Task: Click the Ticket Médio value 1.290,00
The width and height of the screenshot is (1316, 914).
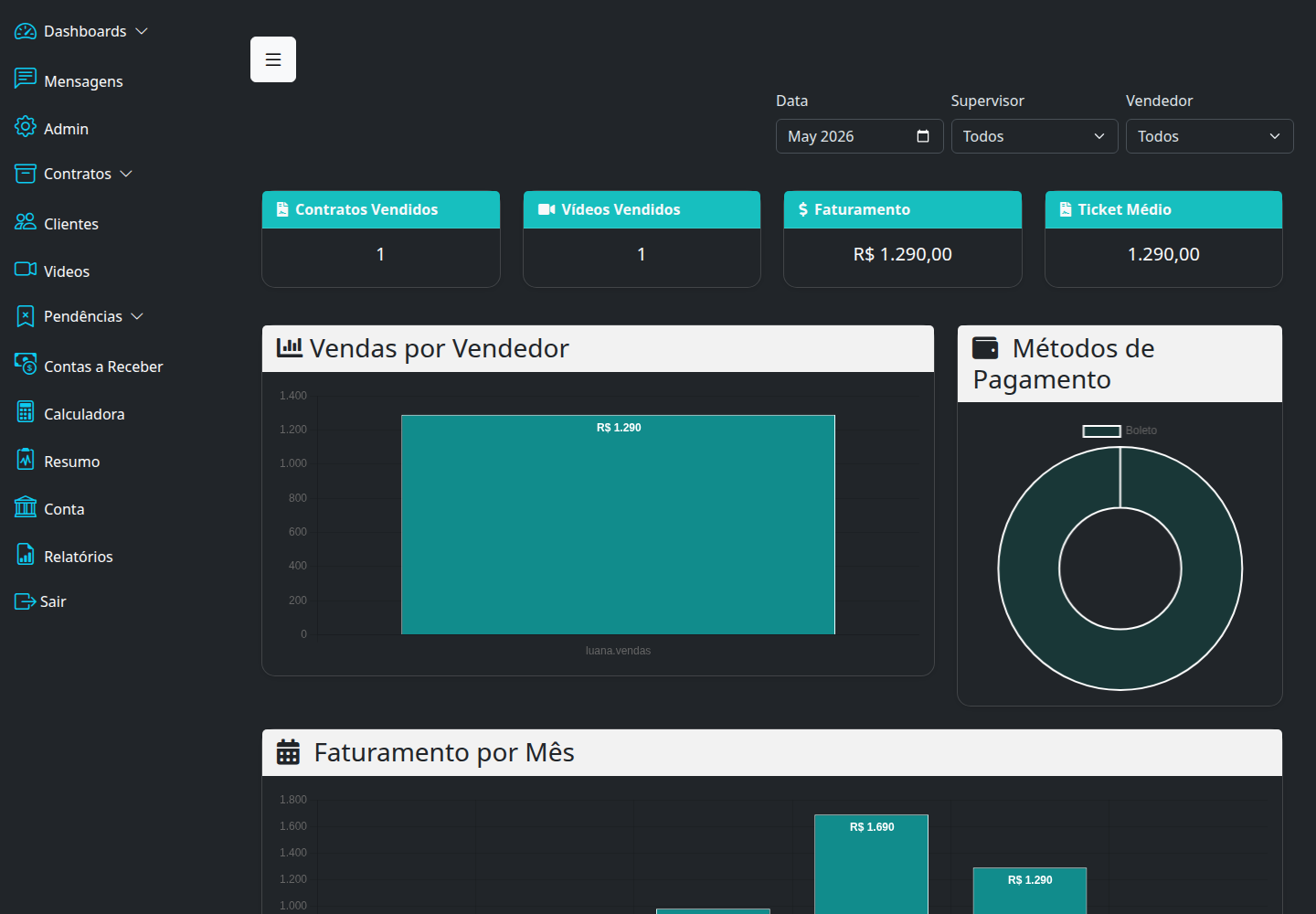Action: click(1163, 254)
